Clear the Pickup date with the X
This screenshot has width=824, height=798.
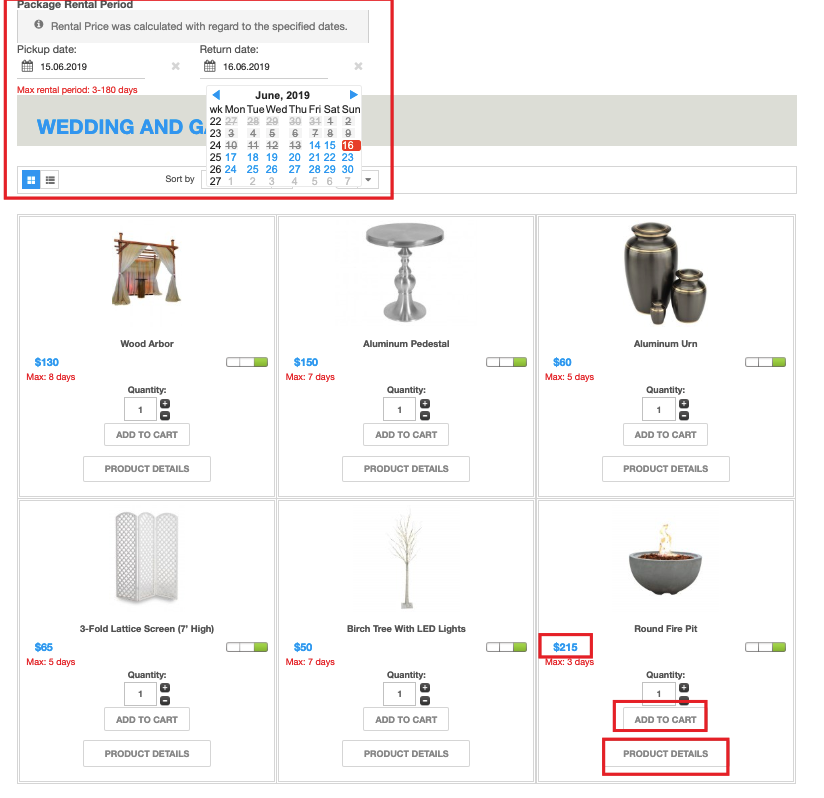tap(175, 67)
